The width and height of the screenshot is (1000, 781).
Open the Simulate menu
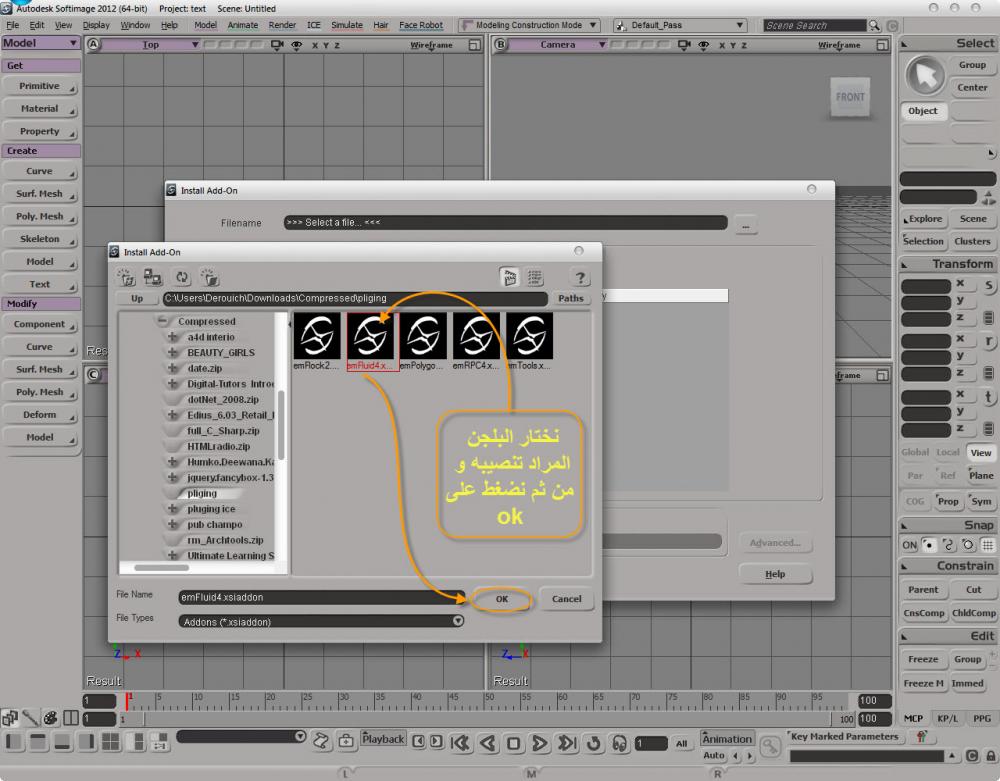pyautogui.click(x=347, y=25)
